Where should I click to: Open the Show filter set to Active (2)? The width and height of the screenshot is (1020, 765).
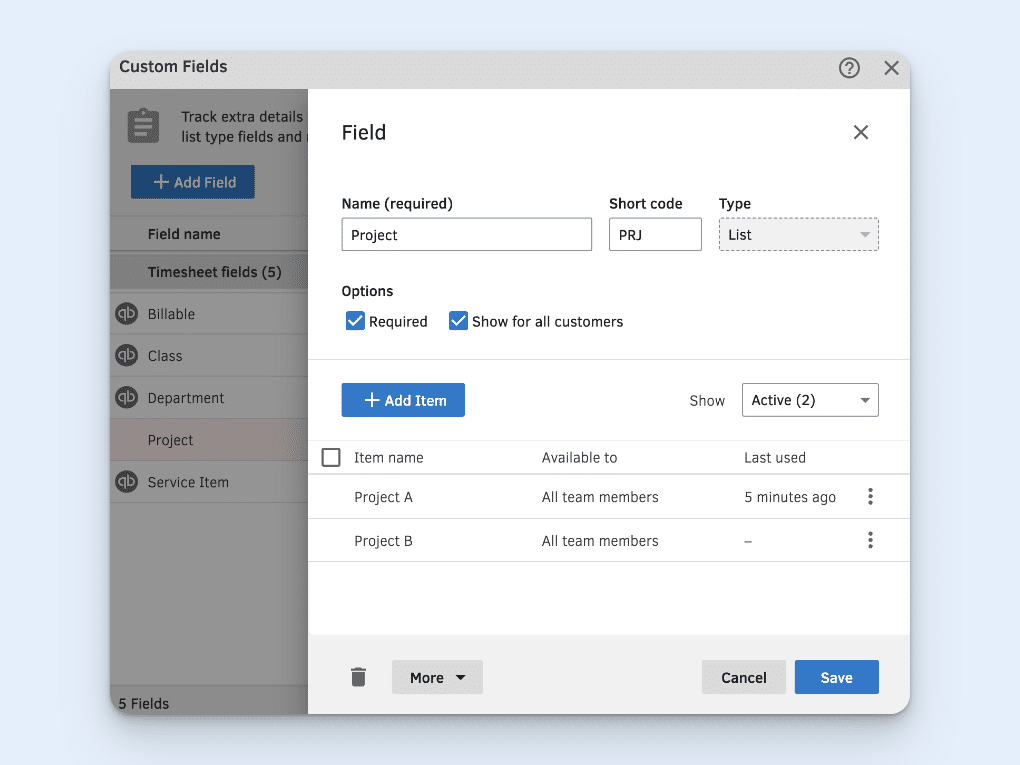810,400
